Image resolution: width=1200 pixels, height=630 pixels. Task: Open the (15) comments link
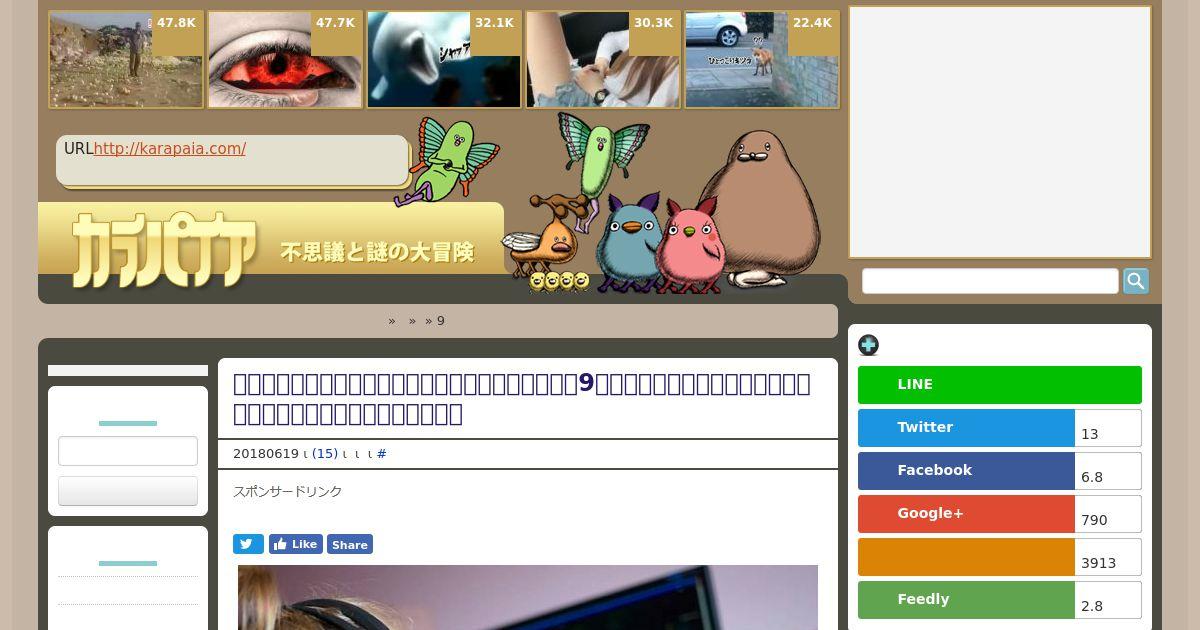pyautogui.click(x=325, y=454)
